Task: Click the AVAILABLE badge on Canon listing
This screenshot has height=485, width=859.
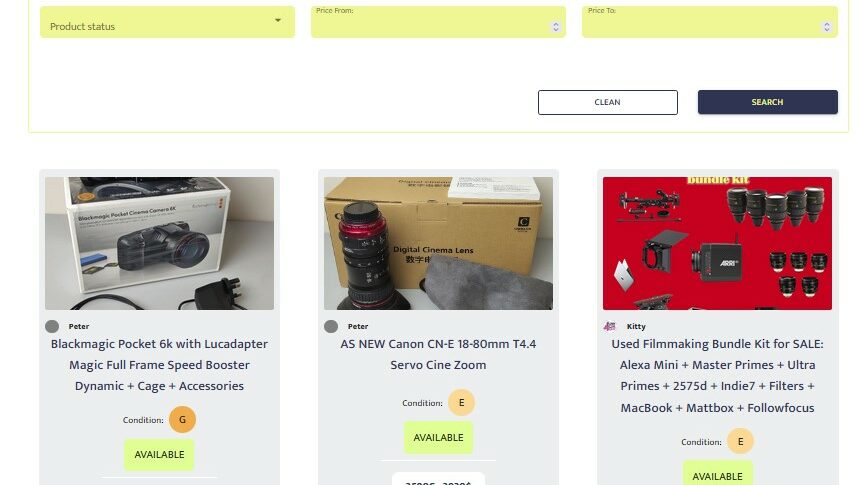Action: coord(438,438)
